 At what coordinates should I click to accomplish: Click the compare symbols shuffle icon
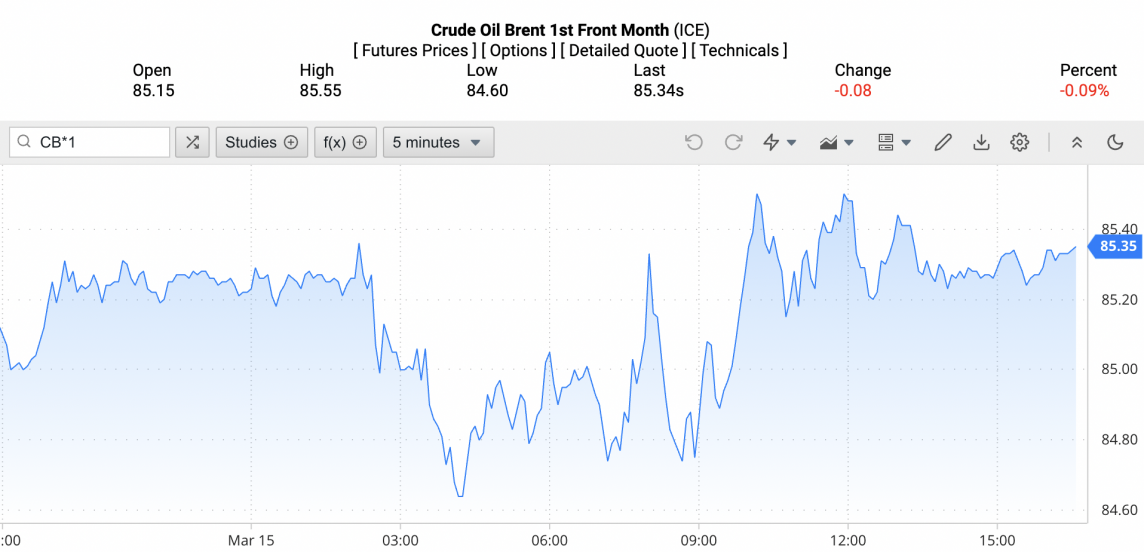(x=192, y=142)
